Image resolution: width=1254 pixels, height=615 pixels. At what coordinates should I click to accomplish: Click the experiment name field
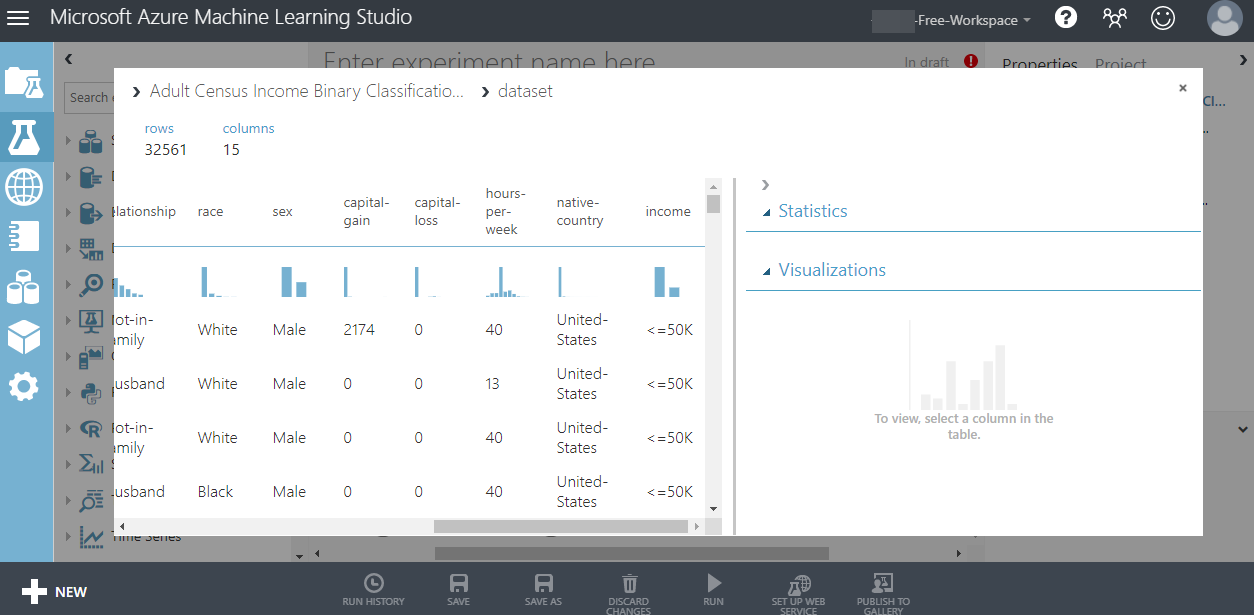490,60
